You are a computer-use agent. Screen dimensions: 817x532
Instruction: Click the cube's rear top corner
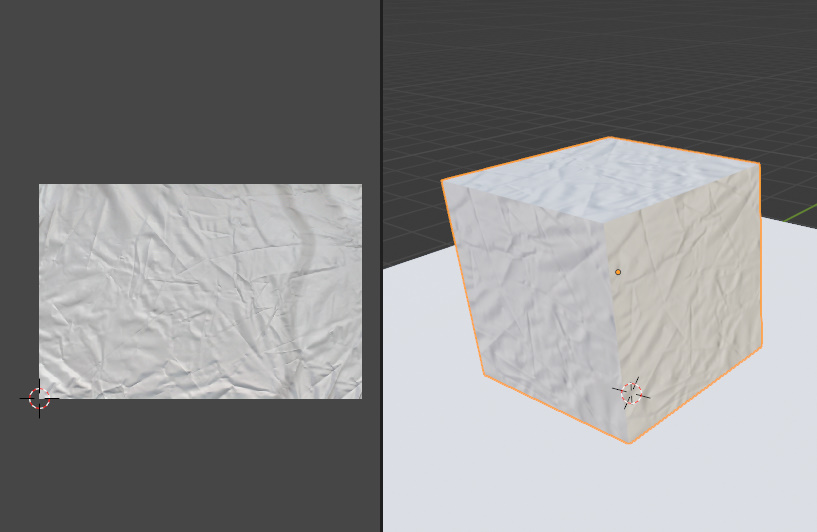(610, 137)
